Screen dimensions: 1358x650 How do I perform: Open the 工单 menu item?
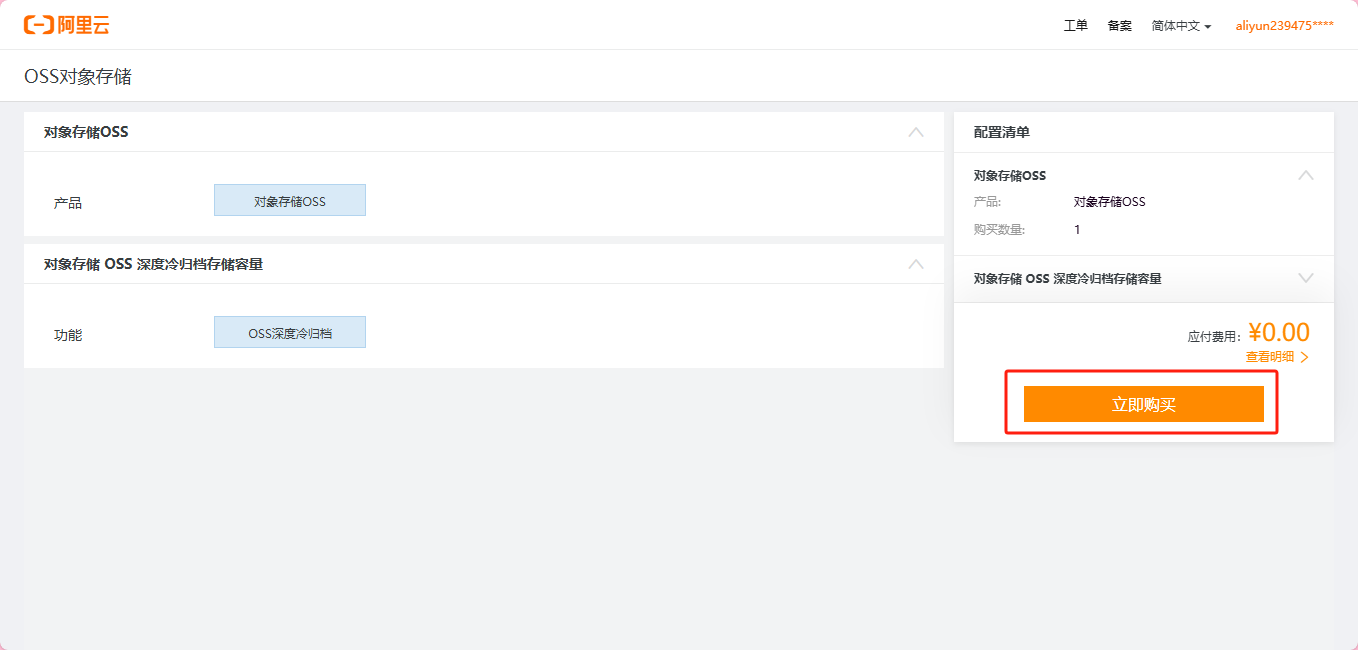(1075, 26)
